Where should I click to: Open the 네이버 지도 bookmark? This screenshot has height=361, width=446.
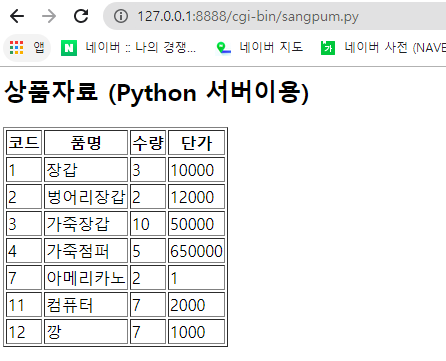(x=260, y=48)
